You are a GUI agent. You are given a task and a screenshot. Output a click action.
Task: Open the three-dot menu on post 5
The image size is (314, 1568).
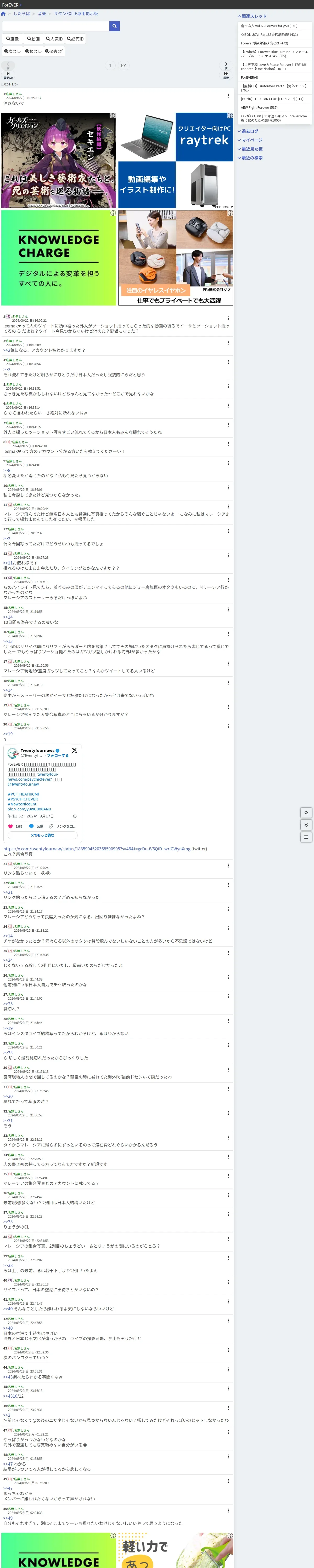click(228, 386)
